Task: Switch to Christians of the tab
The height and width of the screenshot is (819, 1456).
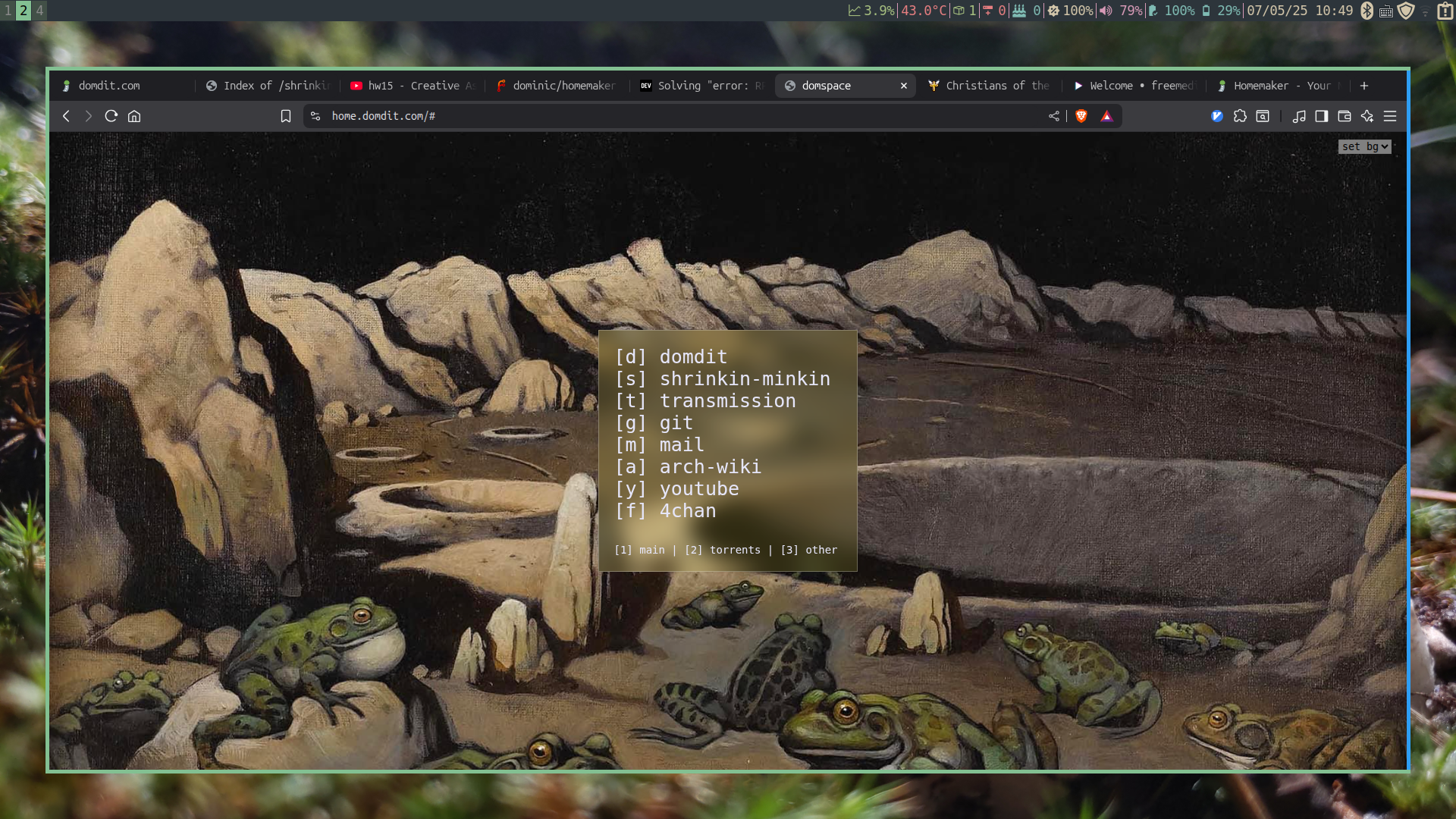Action: (990, 86)
